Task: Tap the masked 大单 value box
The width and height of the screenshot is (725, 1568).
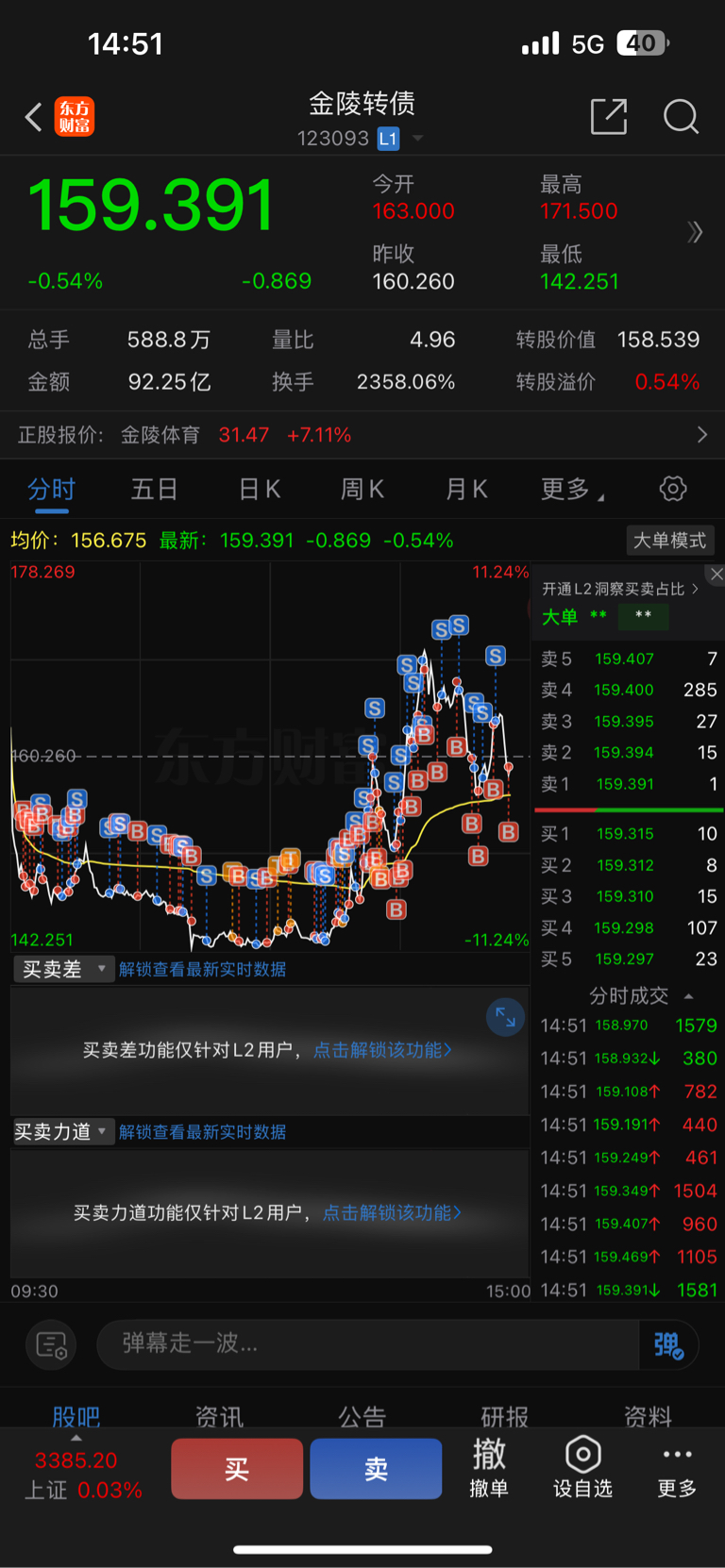Action: (643, 617)
